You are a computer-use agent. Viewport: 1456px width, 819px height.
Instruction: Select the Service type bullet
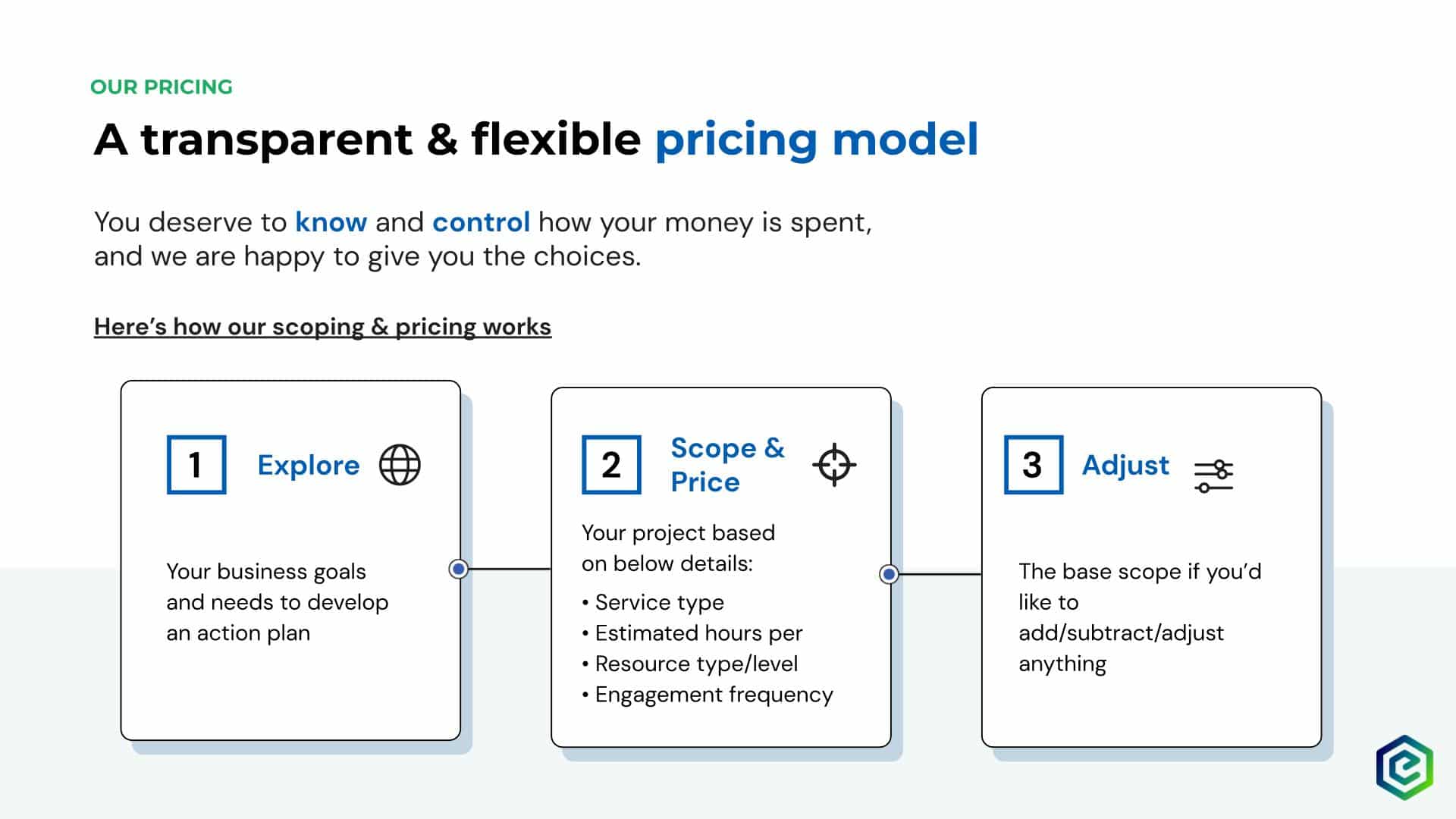[653, 602]
